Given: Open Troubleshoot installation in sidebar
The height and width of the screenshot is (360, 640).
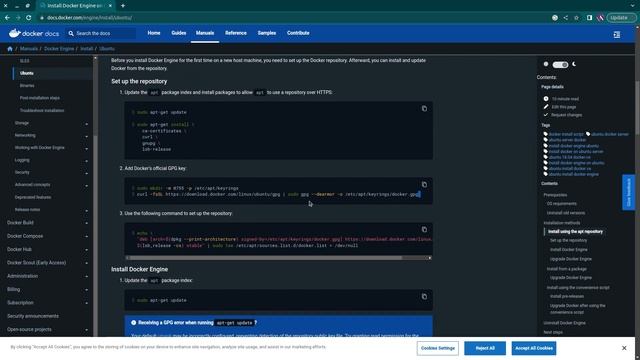Looking at the screenshot, I should point(42,111).
